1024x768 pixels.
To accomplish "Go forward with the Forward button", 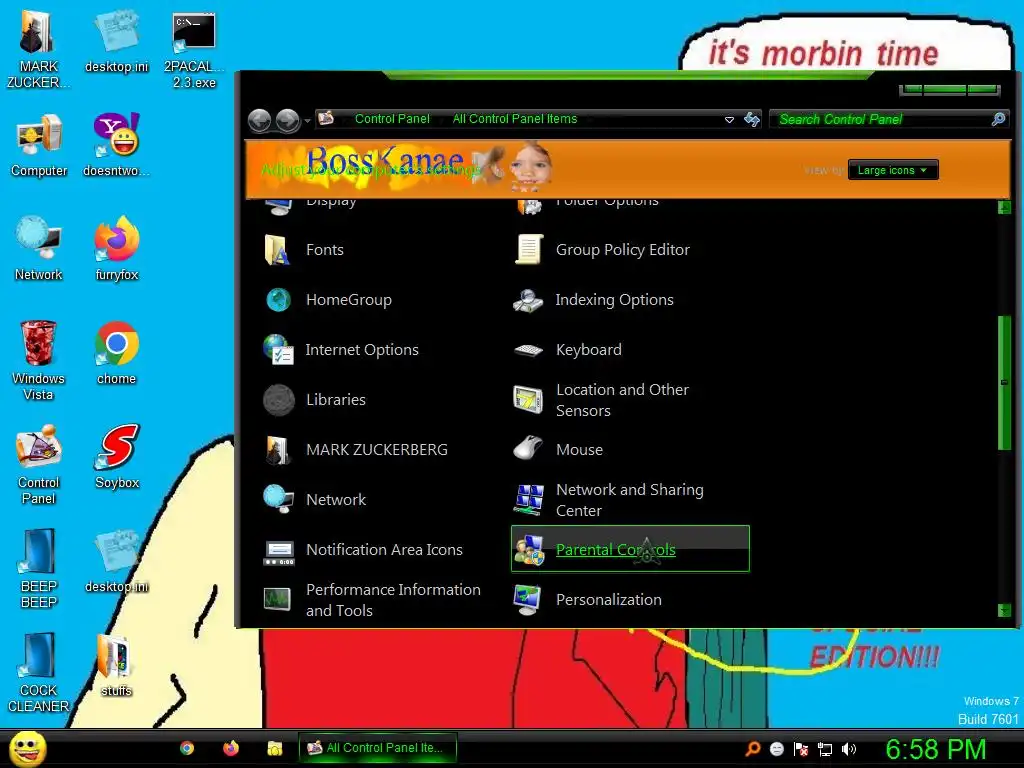I will click(x=287, y=120).
